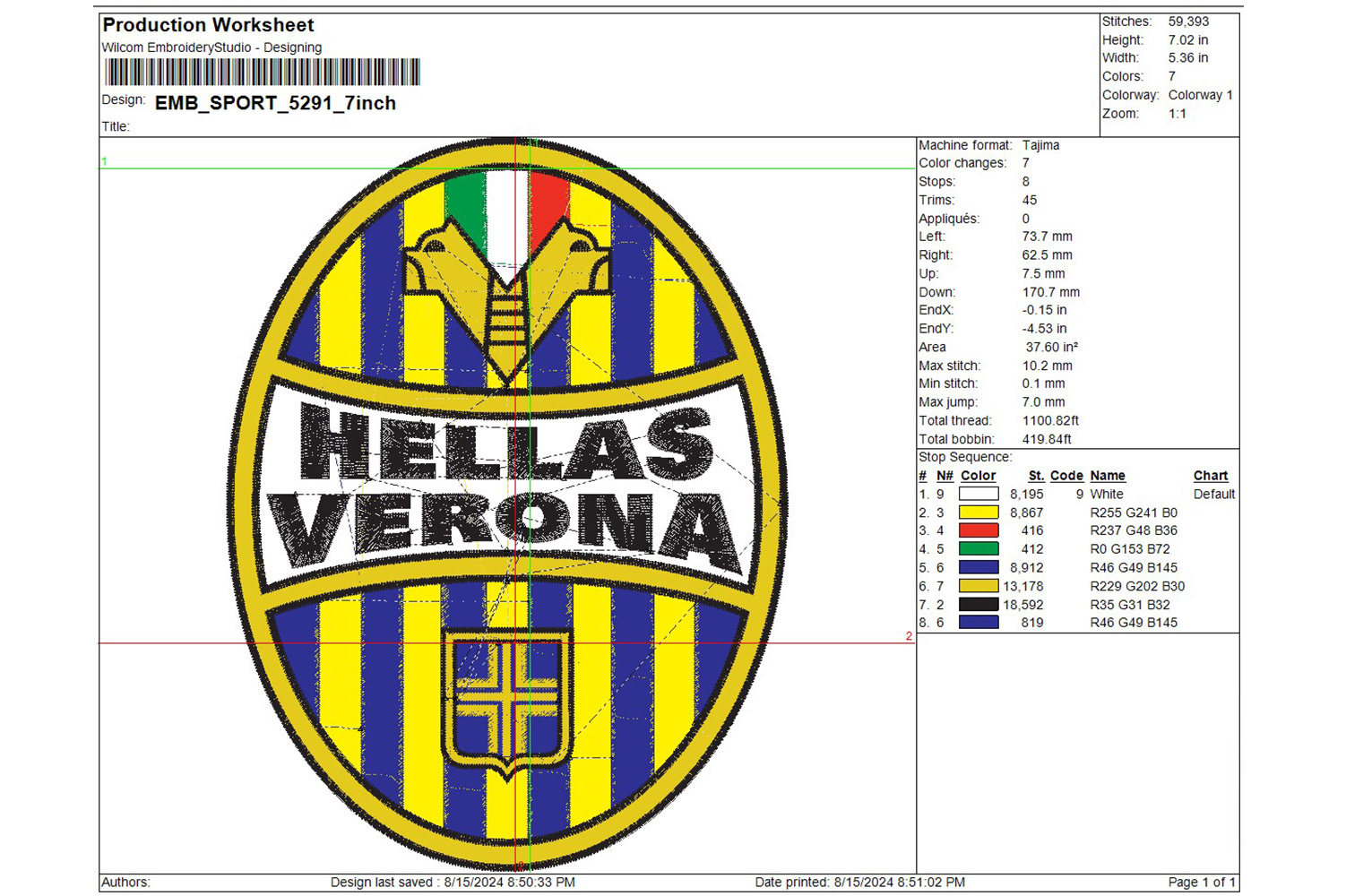
Task: Click the green start marker labeled 1
Action: coord(104,162)
